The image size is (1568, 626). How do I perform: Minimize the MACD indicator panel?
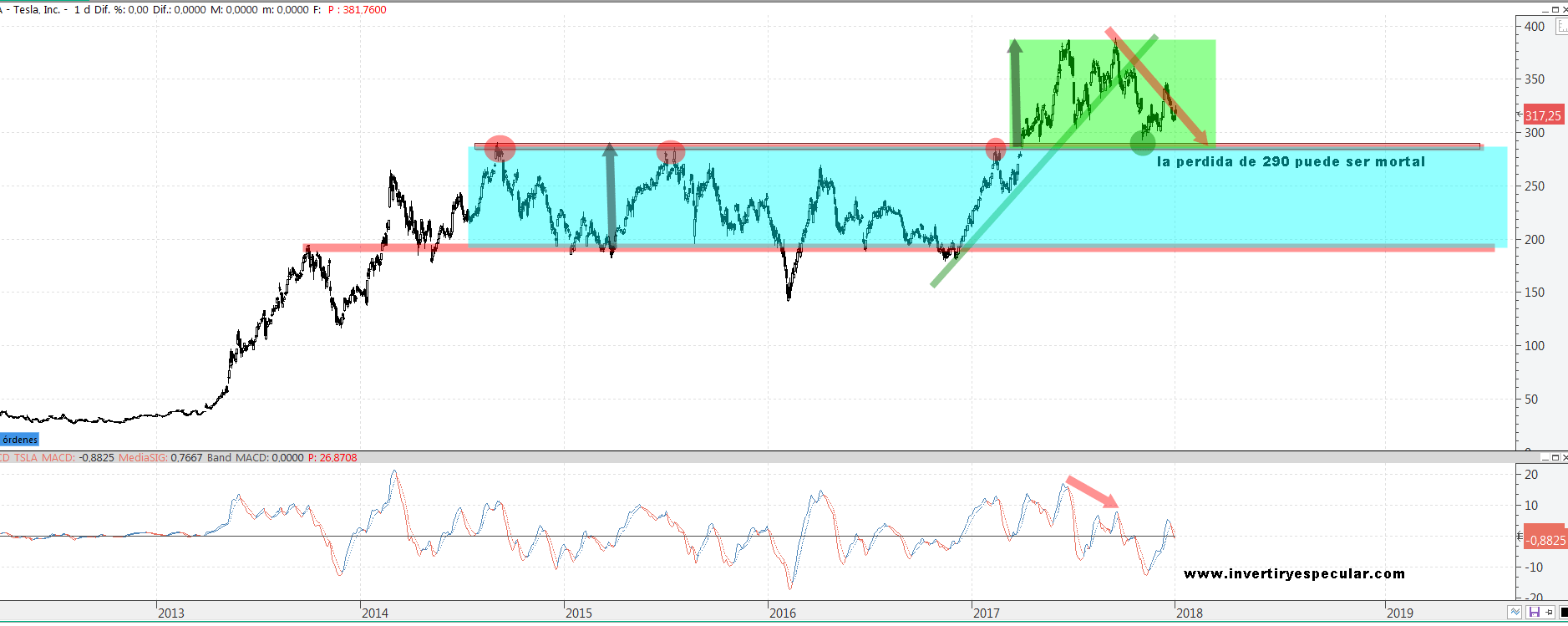pos(1545,457)
